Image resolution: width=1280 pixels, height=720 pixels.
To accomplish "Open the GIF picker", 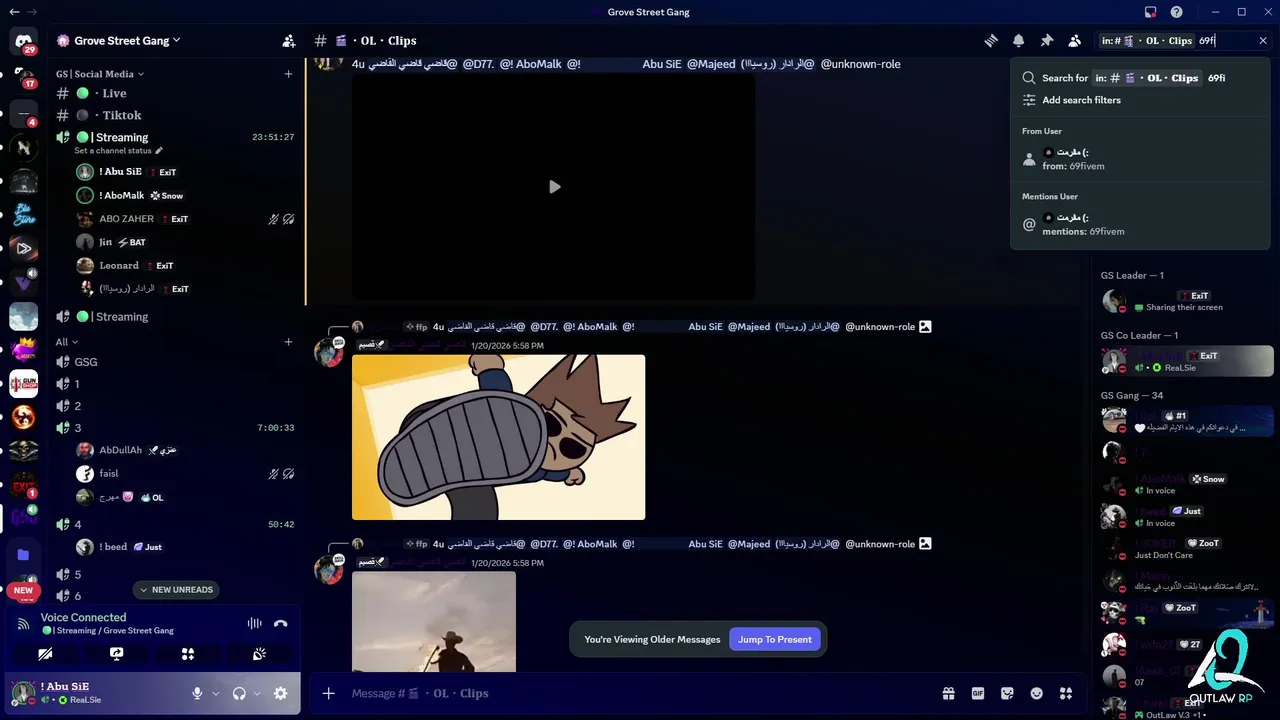I will 978,693.
